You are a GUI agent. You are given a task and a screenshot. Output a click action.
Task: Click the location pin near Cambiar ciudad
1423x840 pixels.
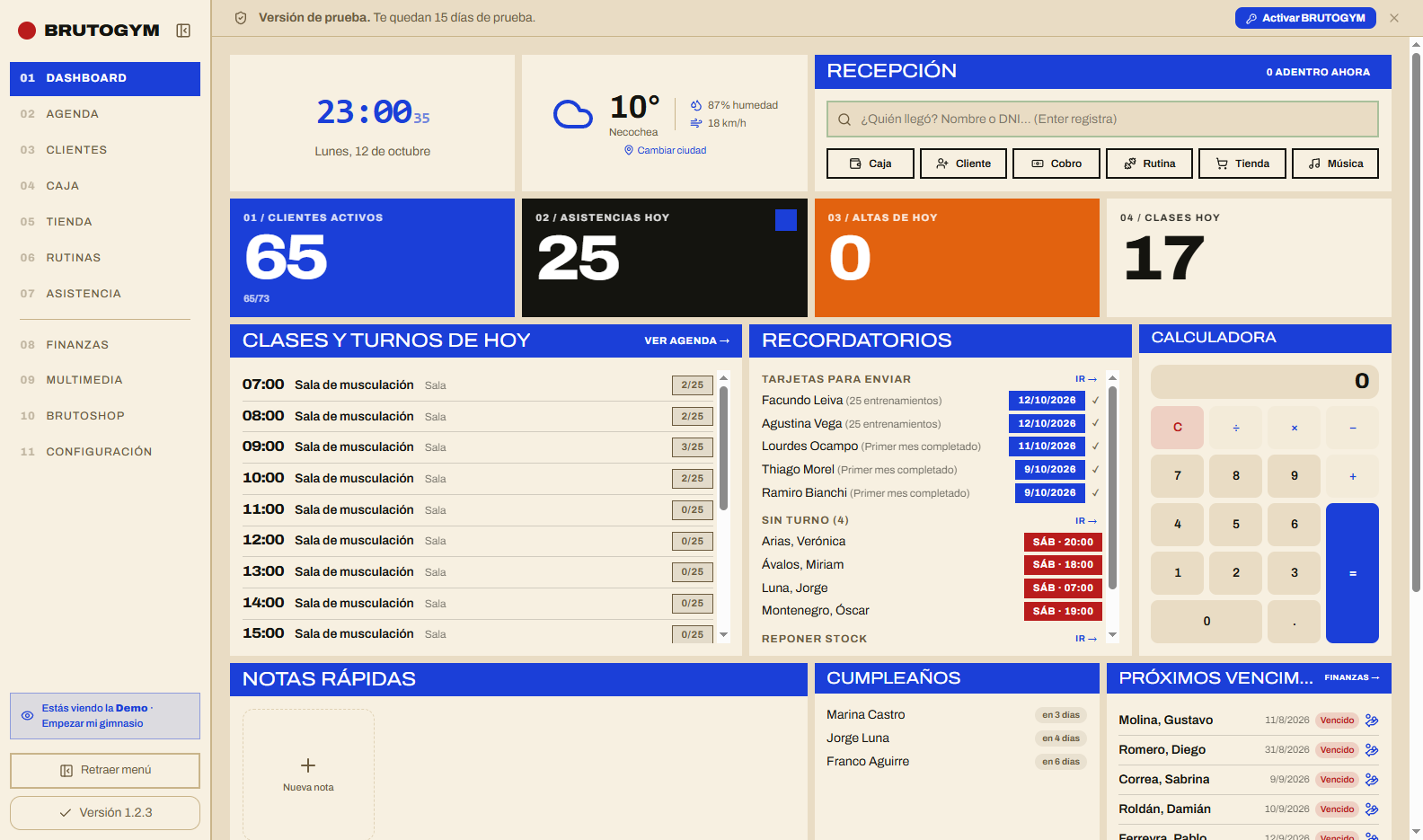click(629, 150)
